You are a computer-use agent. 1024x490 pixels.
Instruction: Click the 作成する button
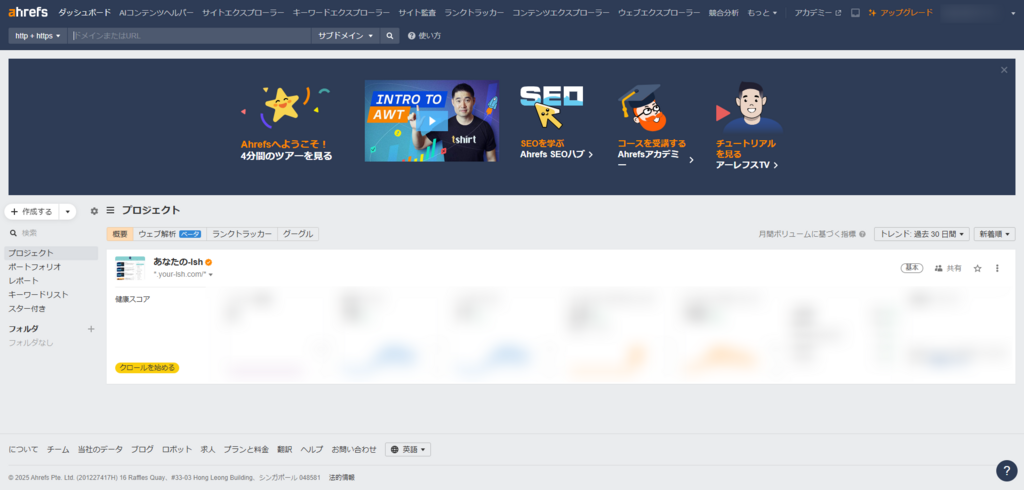pos(31,212)
